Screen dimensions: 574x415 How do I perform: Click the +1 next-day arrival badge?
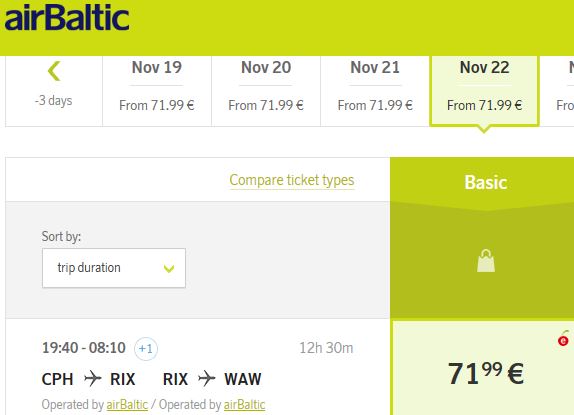click(146, 349)
